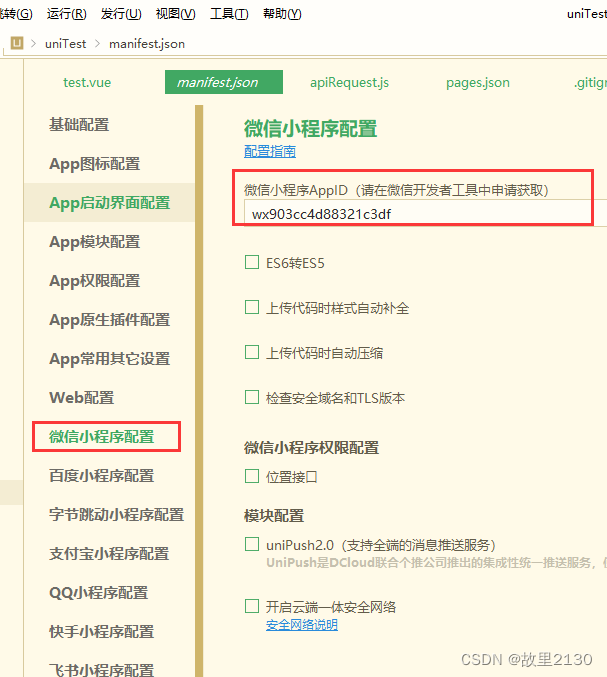The height and width of the screenshot is (677, 607).
Task: Open the 运行(R) menu
Action: 66,14
